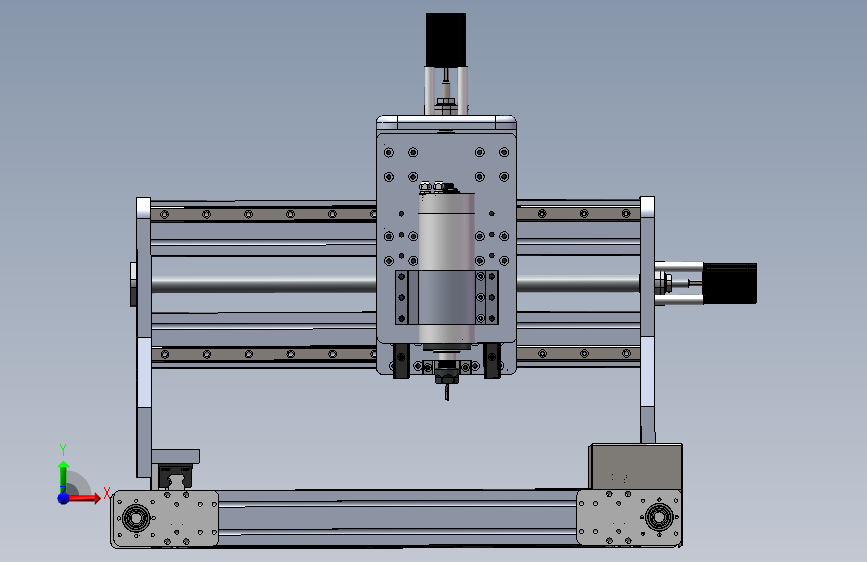Image resolution: width=867 pixels, height=562 pixels.
Task: Pick the cutting bit below the spindle
Action: coord(447,392)
